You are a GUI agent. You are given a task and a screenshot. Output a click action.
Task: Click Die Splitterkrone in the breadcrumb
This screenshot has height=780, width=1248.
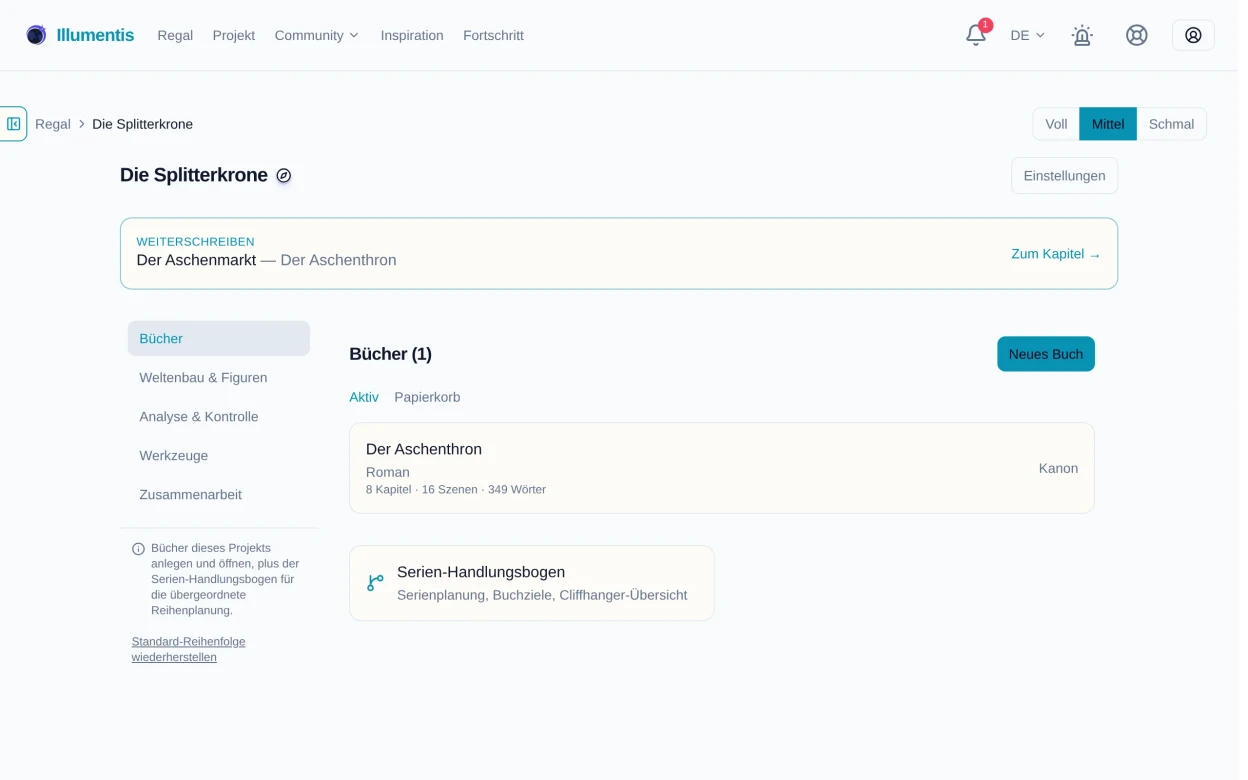(142, 124)
